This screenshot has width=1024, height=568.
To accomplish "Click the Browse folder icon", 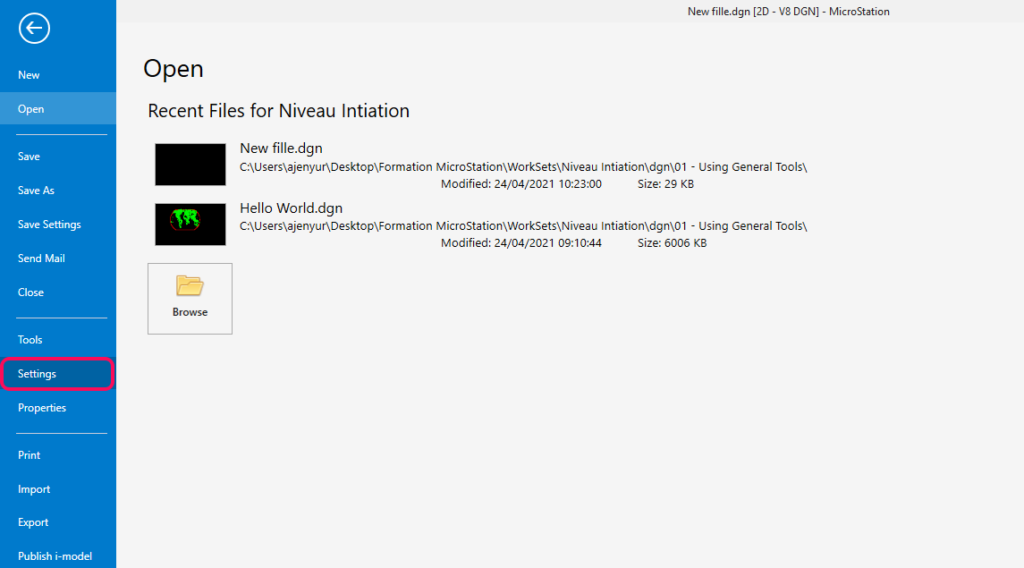I will point(189,286).
